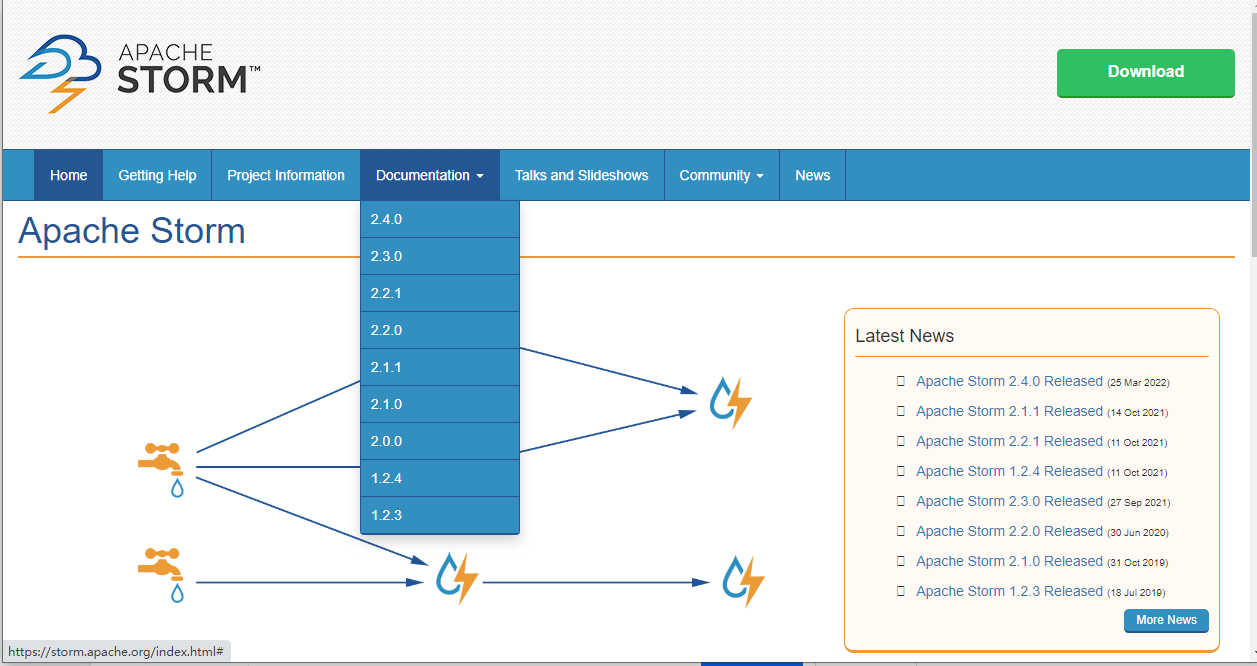The image size is (1257, 666).
Task: Click the bottom-middle bolt icon in diagram
Action: [x=457, y=579]
